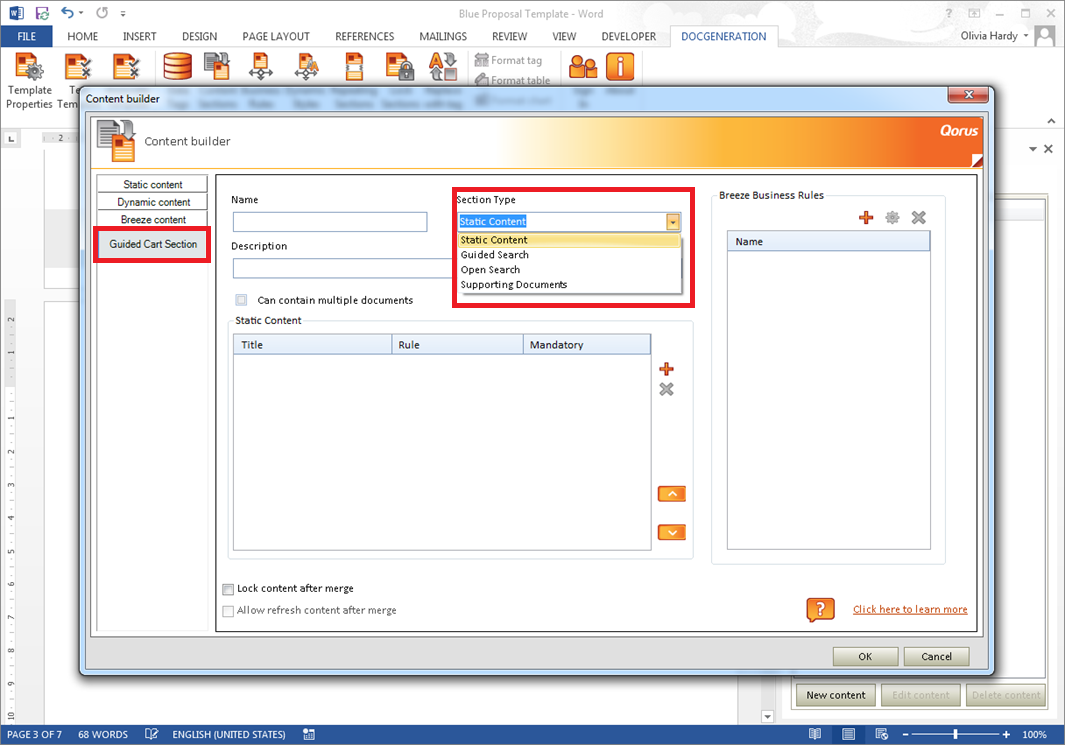Switch to Read Mode view in the status bar

pos(815,734)
